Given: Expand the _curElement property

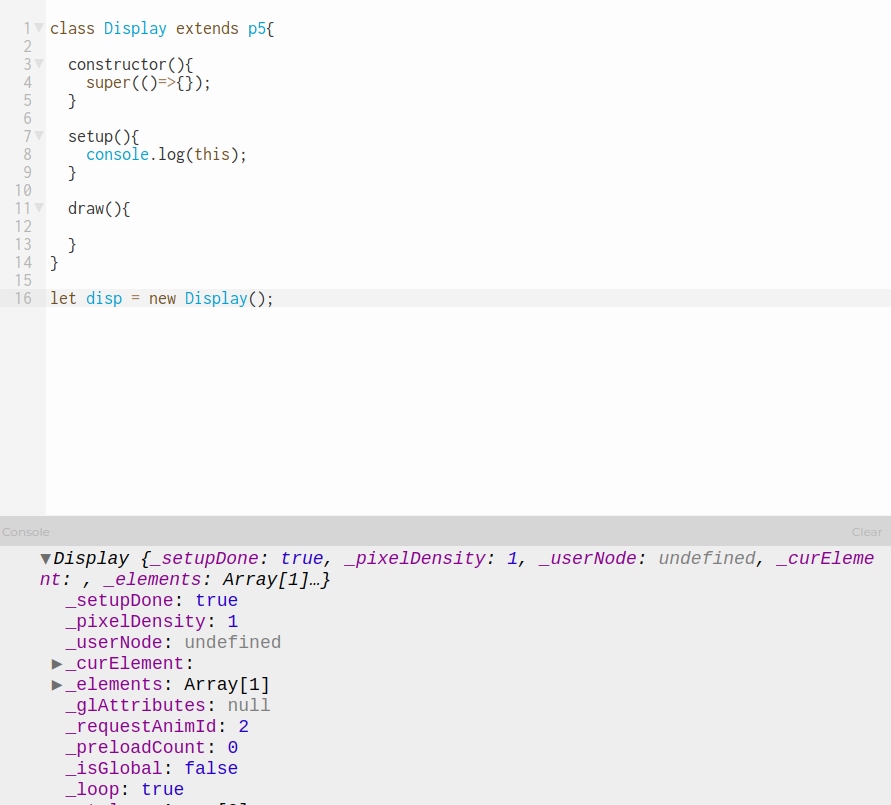Looking at the screenshot, I should (57, 664).
